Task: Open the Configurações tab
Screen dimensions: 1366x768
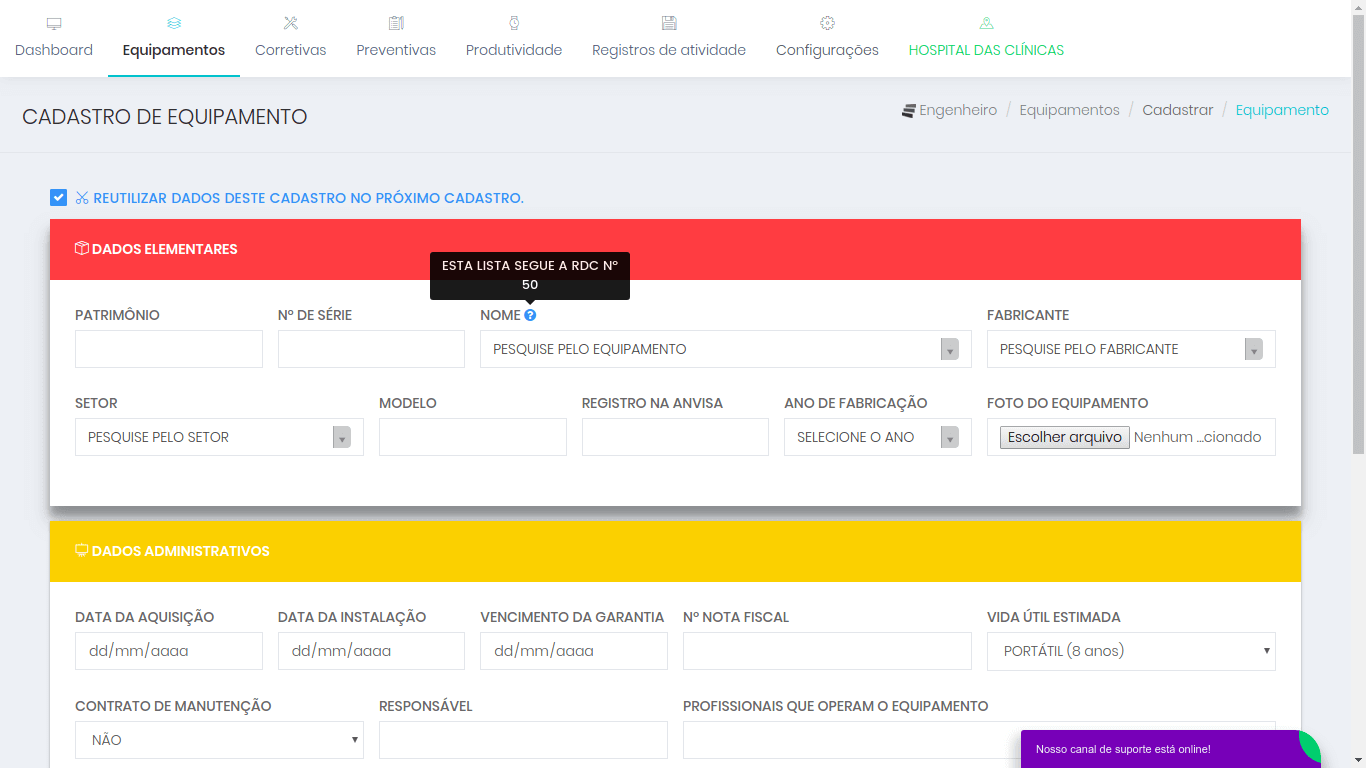Action: [x=827, y=38]
